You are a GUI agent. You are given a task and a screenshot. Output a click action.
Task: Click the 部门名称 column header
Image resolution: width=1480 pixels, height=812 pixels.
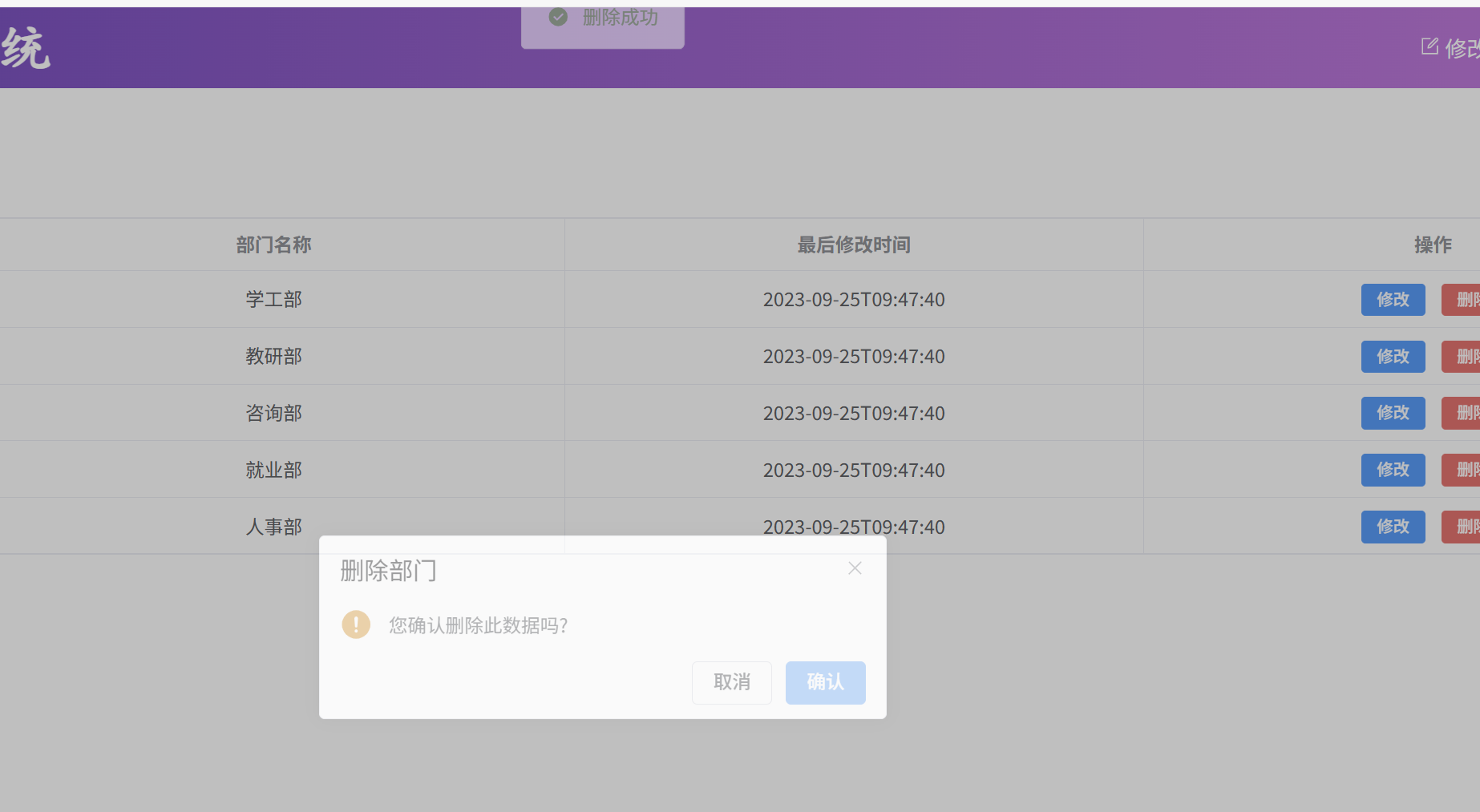(x=273, y=244)
